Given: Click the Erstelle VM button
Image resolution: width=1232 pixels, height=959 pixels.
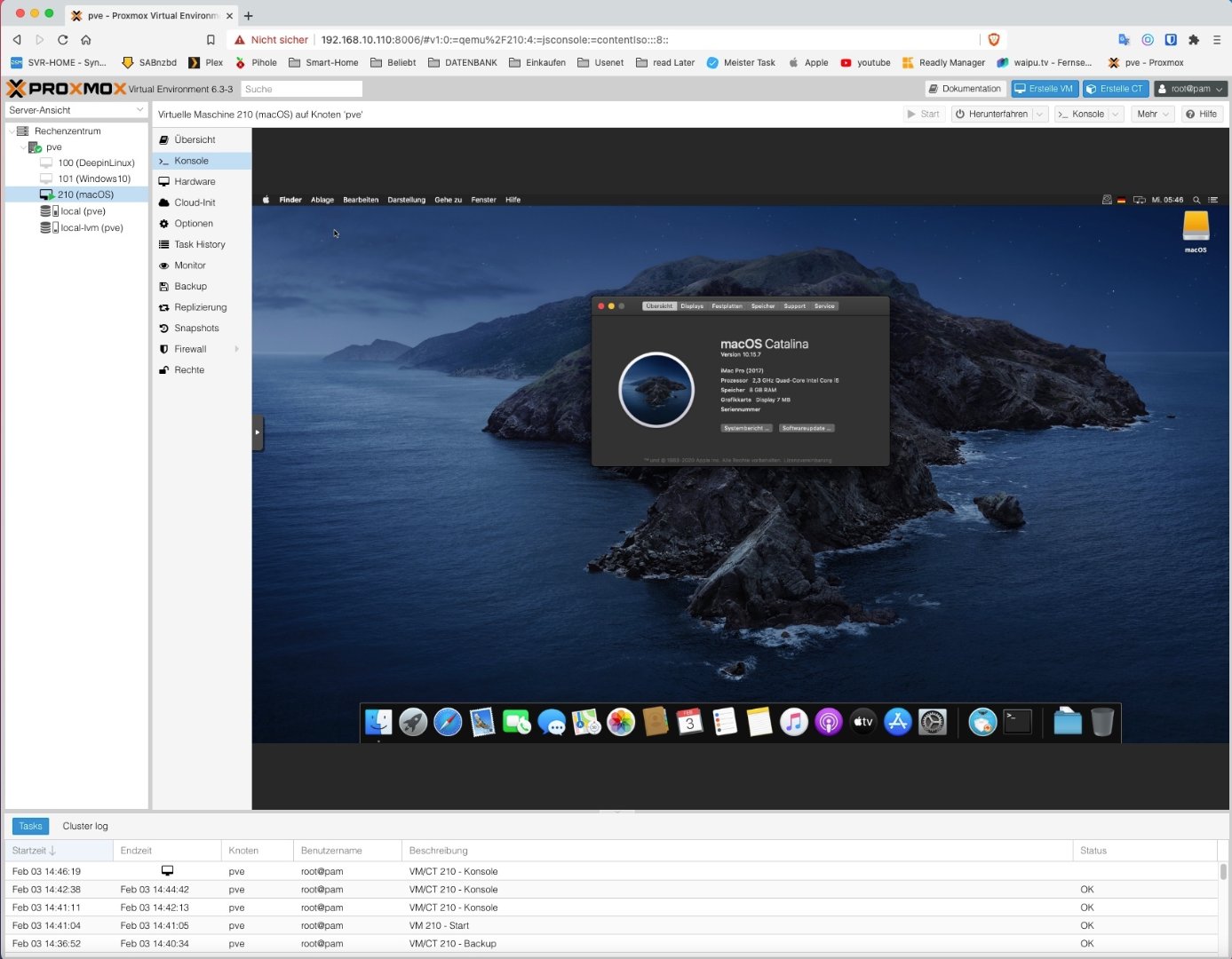Looking at the screenshot, I should point(1045,89).
